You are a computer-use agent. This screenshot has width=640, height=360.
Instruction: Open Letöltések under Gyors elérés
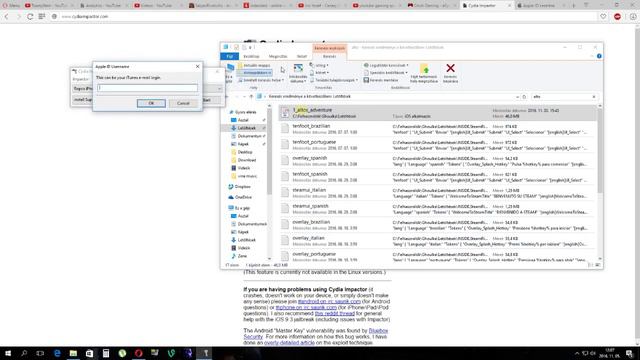pyautogui.click(x=246, y=128)
